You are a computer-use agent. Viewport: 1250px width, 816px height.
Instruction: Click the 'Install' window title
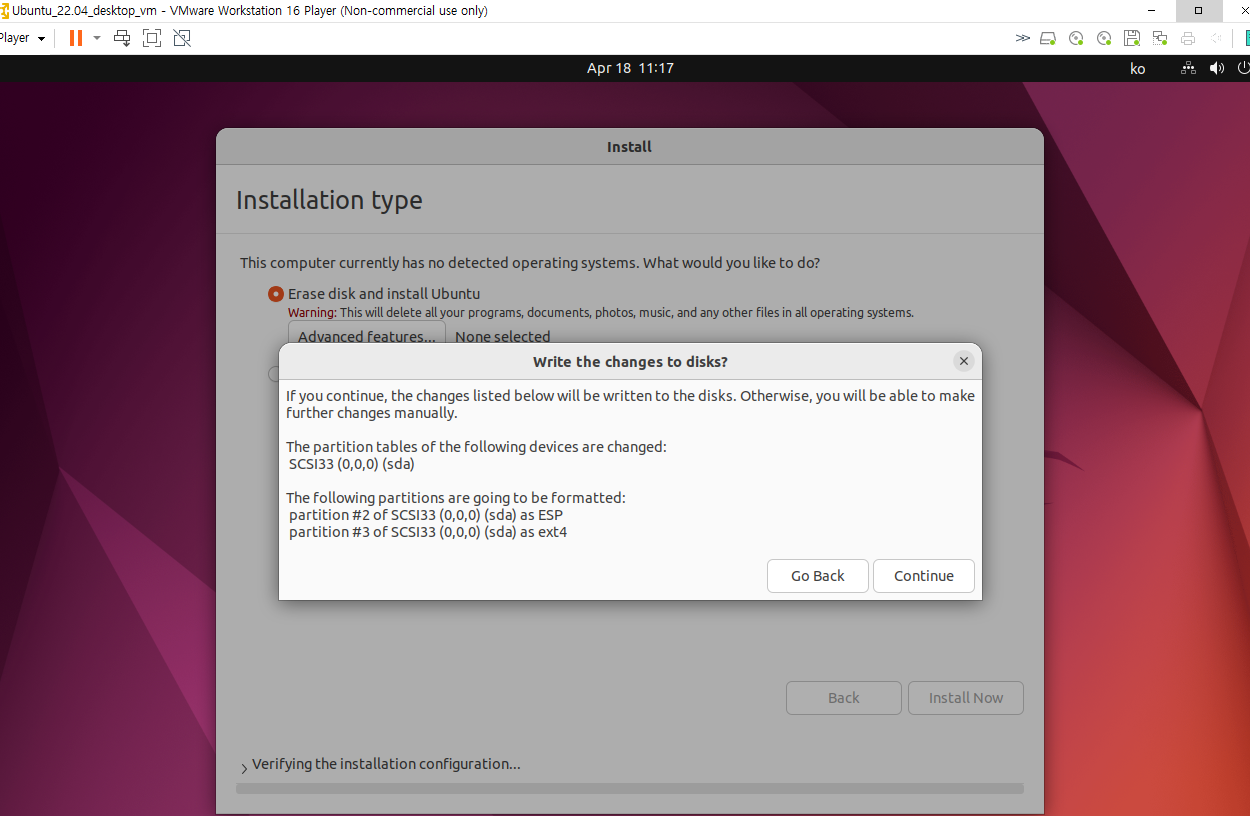tap(629, 147)
